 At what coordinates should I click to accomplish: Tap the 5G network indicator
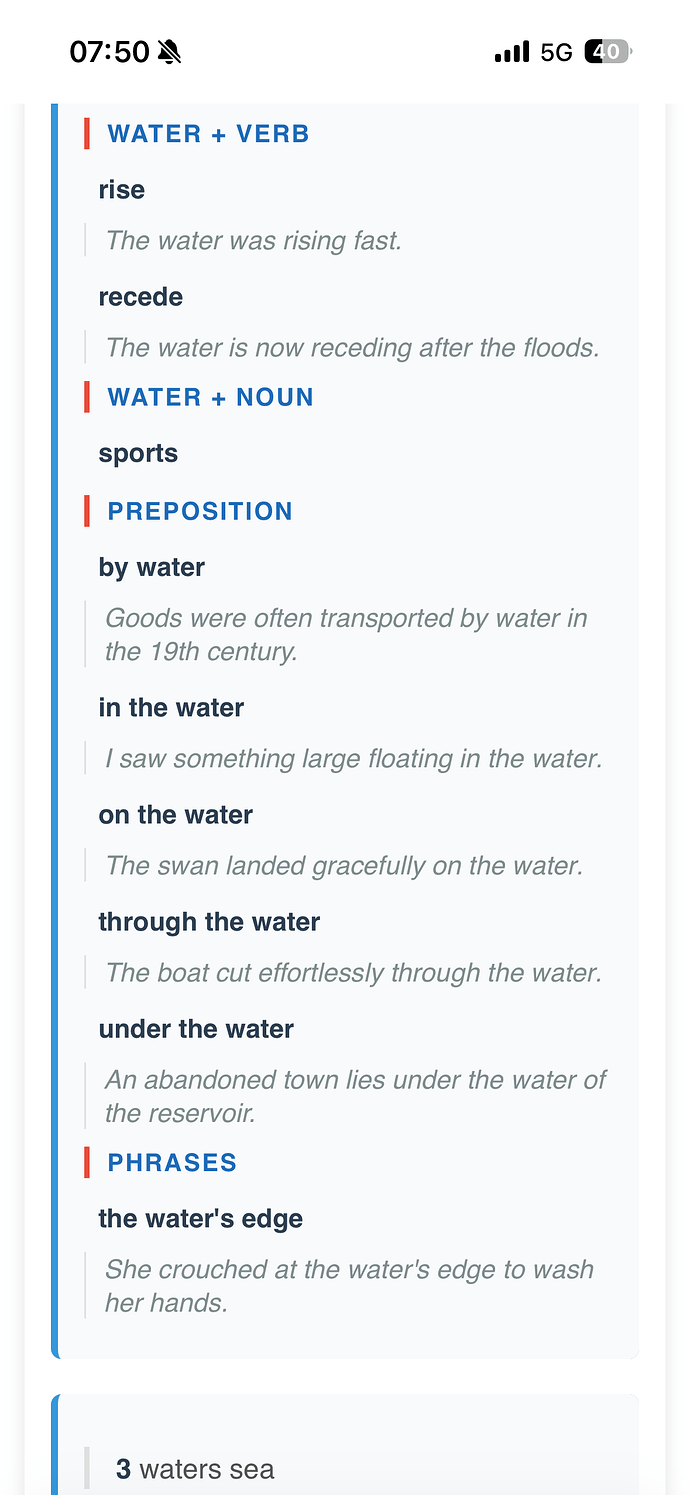(x=556, y=52)
